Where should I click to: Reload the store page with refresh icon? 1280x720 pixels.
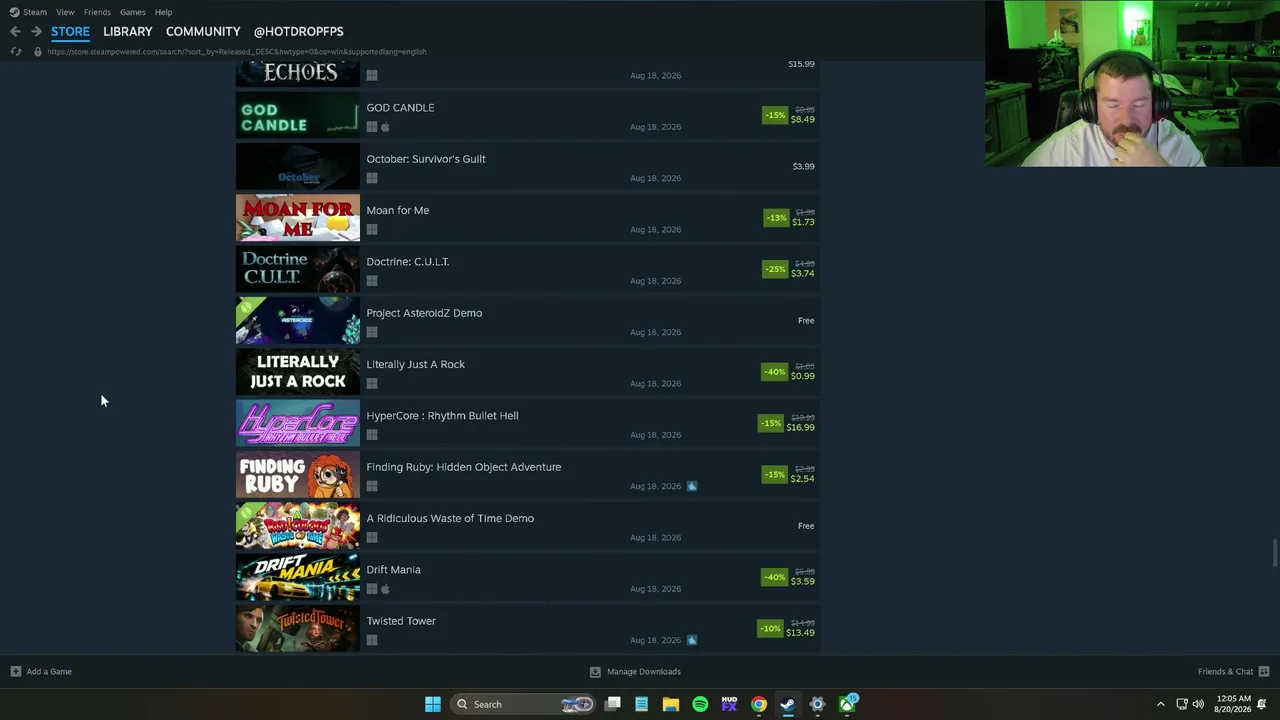click(x=15, y=51)
